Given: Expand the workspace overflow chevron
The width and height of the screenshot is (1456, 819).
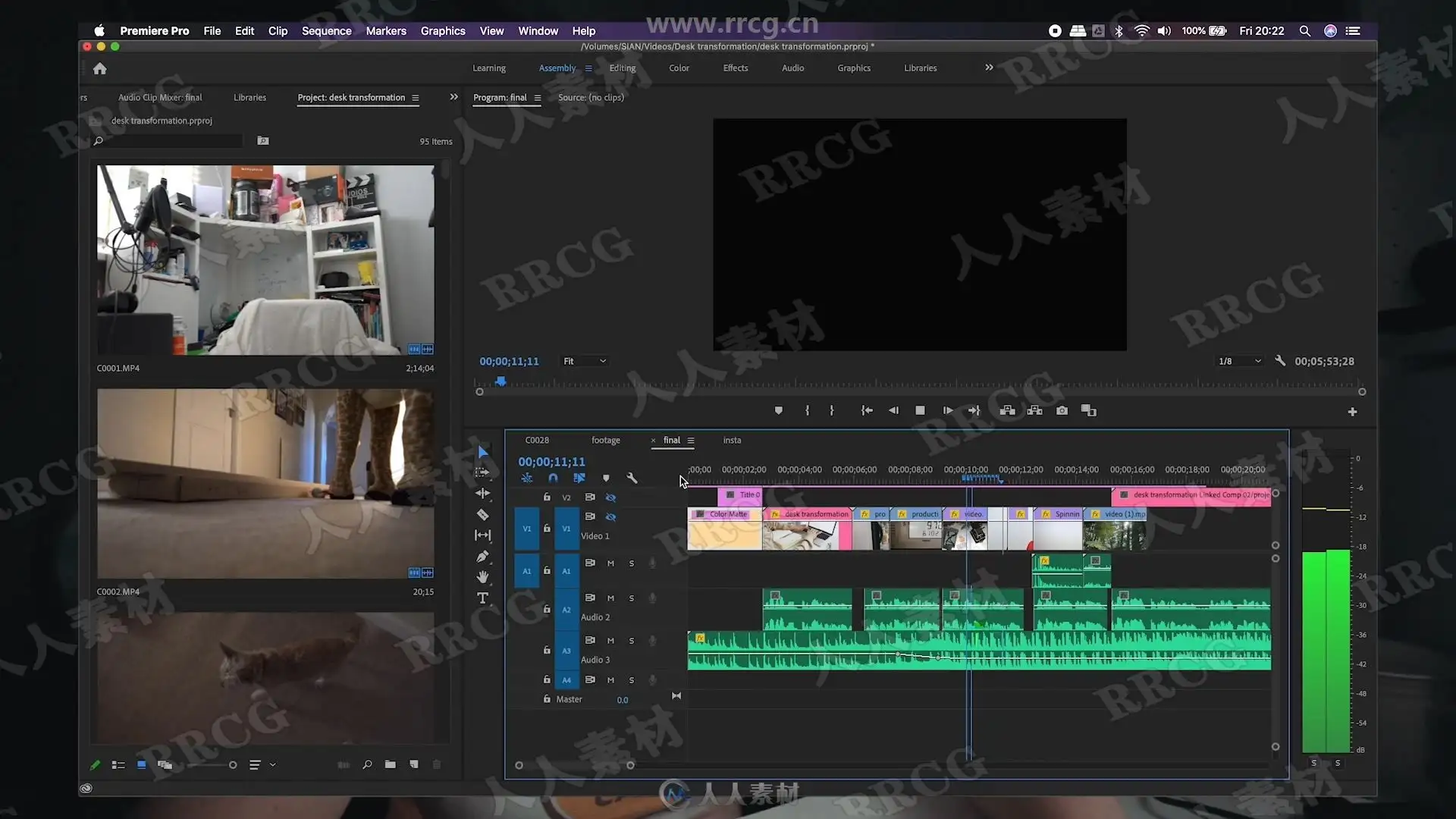Looking at the screenshot, I should pyautogui.click(x=989, y=67).
